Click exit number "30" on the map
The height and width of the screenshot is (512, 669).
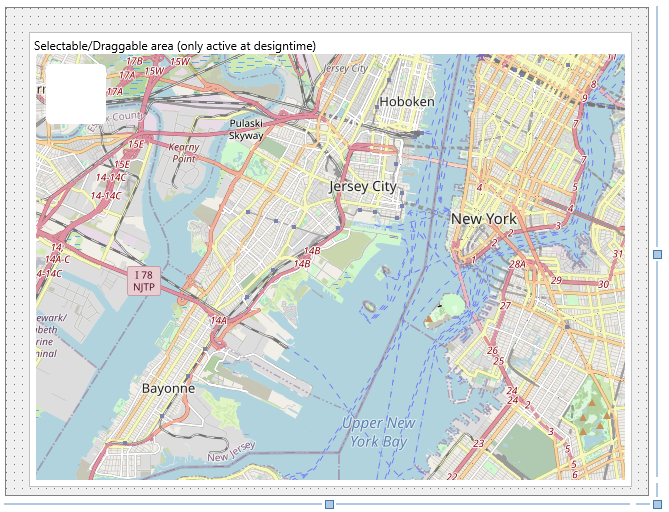click(x=603, y=284)
